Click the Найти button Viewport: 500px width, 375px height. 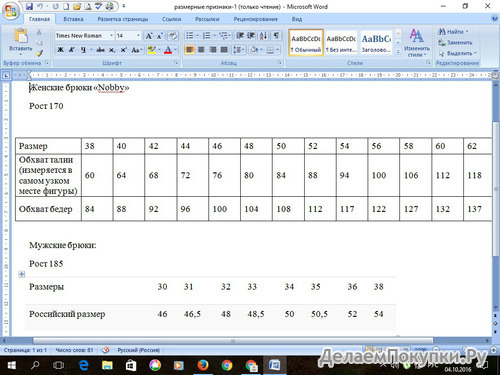pos(453,32)
